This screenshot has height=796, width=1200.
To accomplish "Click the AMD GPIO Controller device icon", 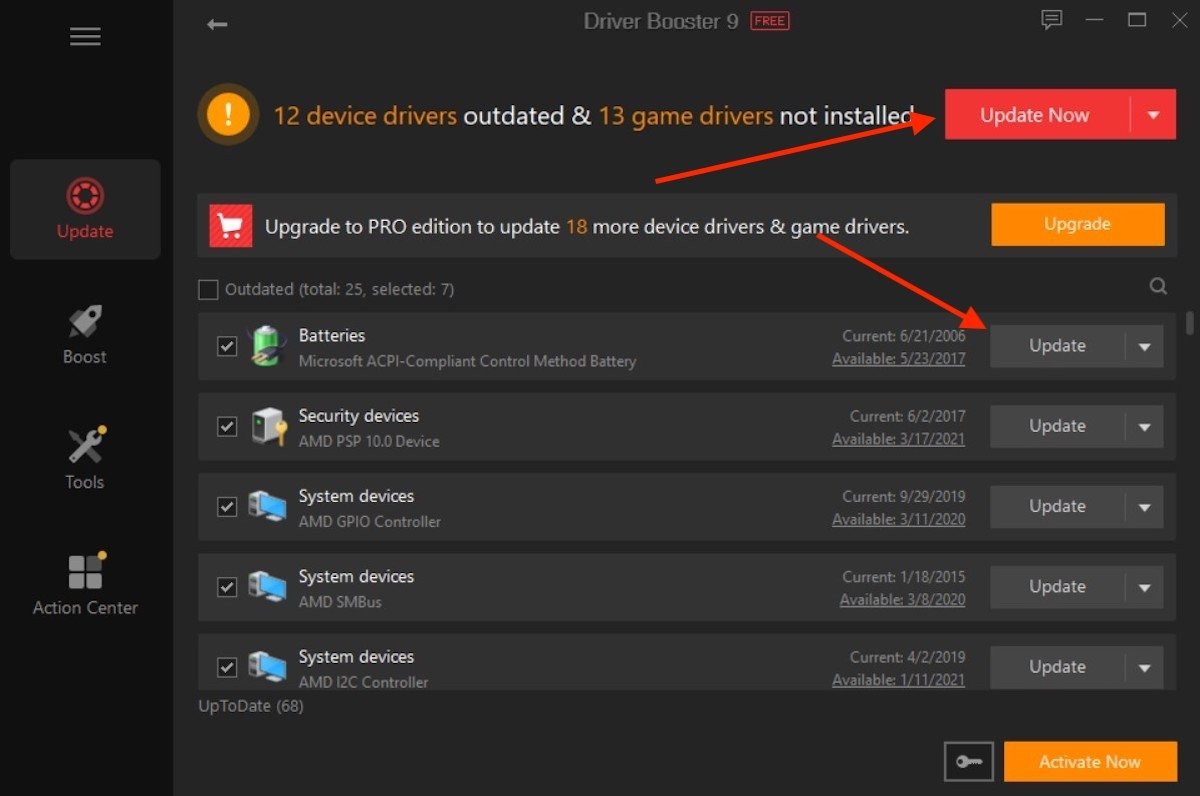I will [x=267, y=506].
